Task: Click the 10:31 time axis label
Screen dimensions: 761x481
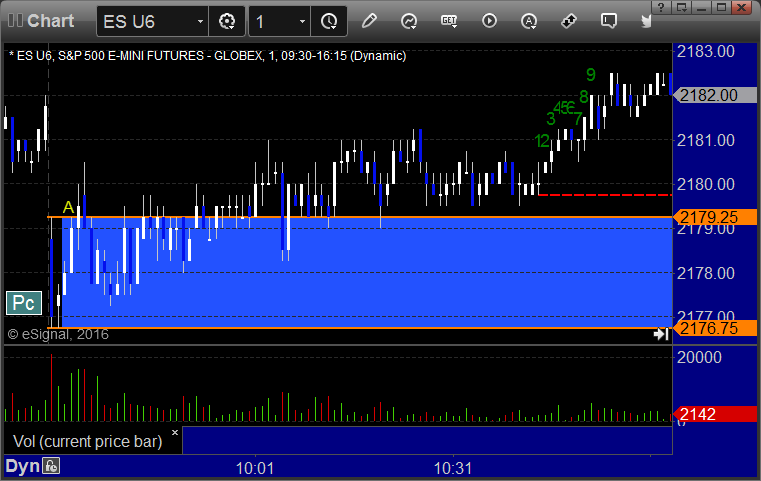Action: (453, 468)
